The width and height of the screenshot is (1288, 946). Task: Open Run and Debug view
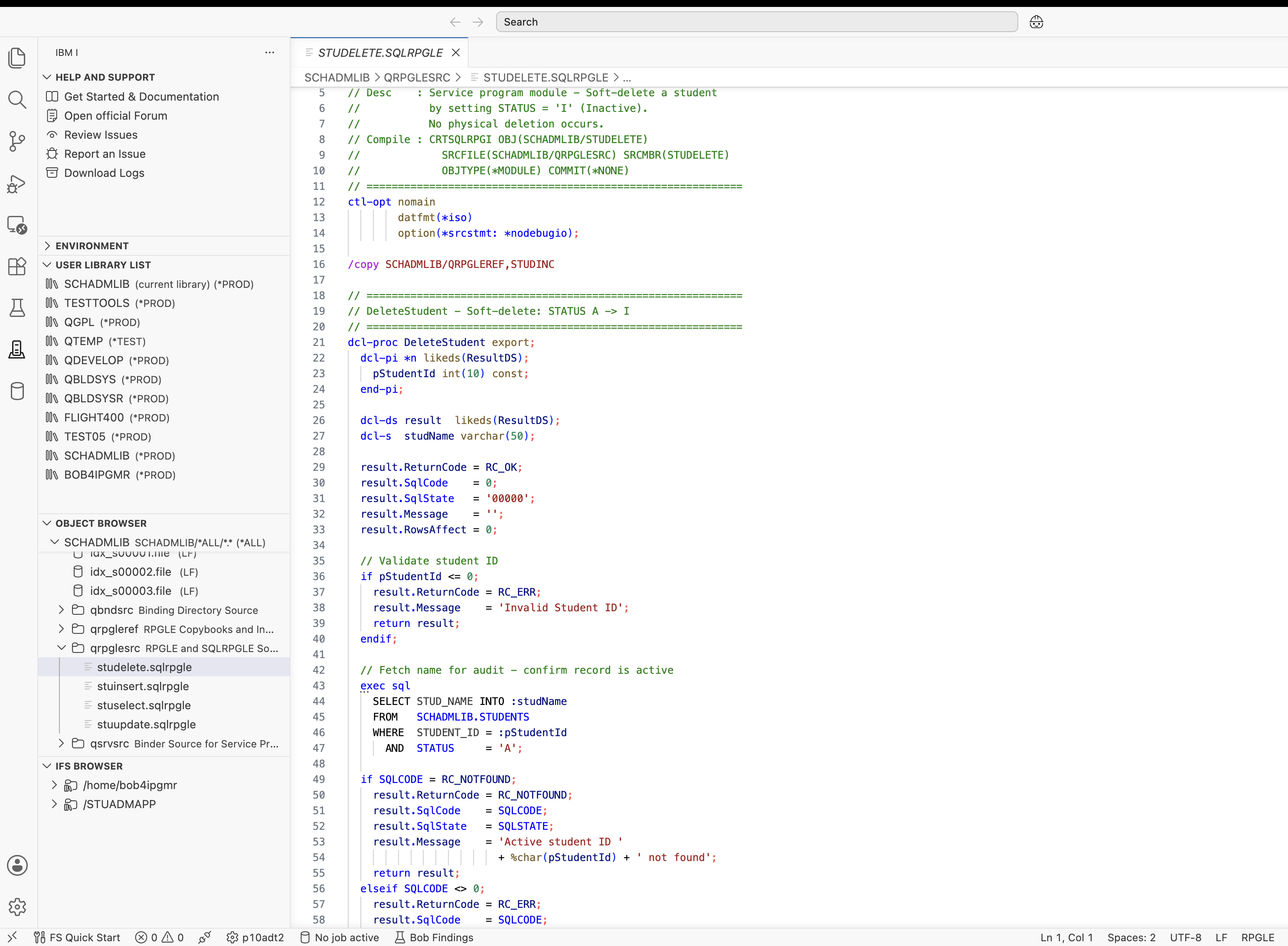(x=17, y=183)
